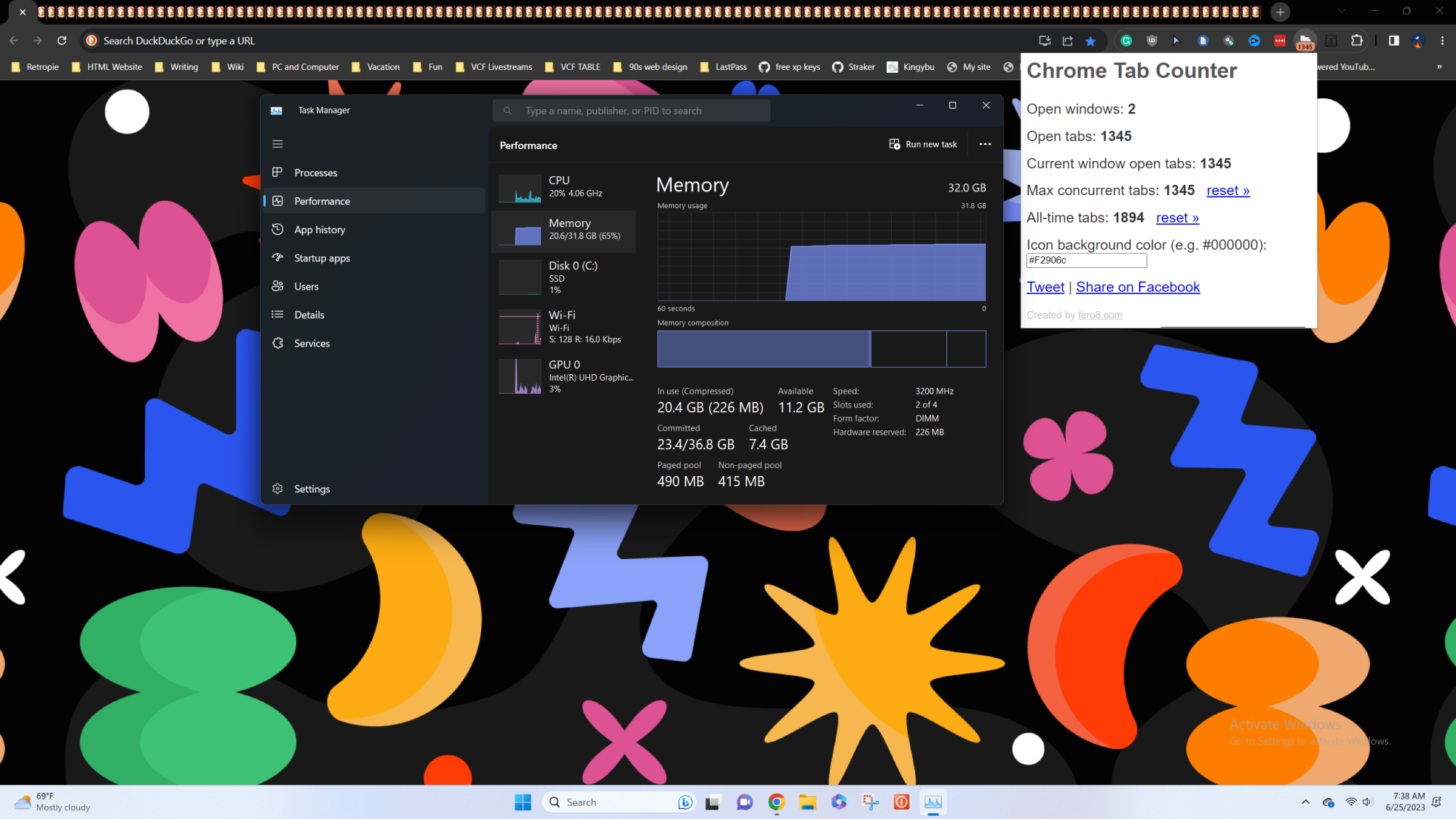
Task: Switch to Processes in Task Manager
Action: 315,173
